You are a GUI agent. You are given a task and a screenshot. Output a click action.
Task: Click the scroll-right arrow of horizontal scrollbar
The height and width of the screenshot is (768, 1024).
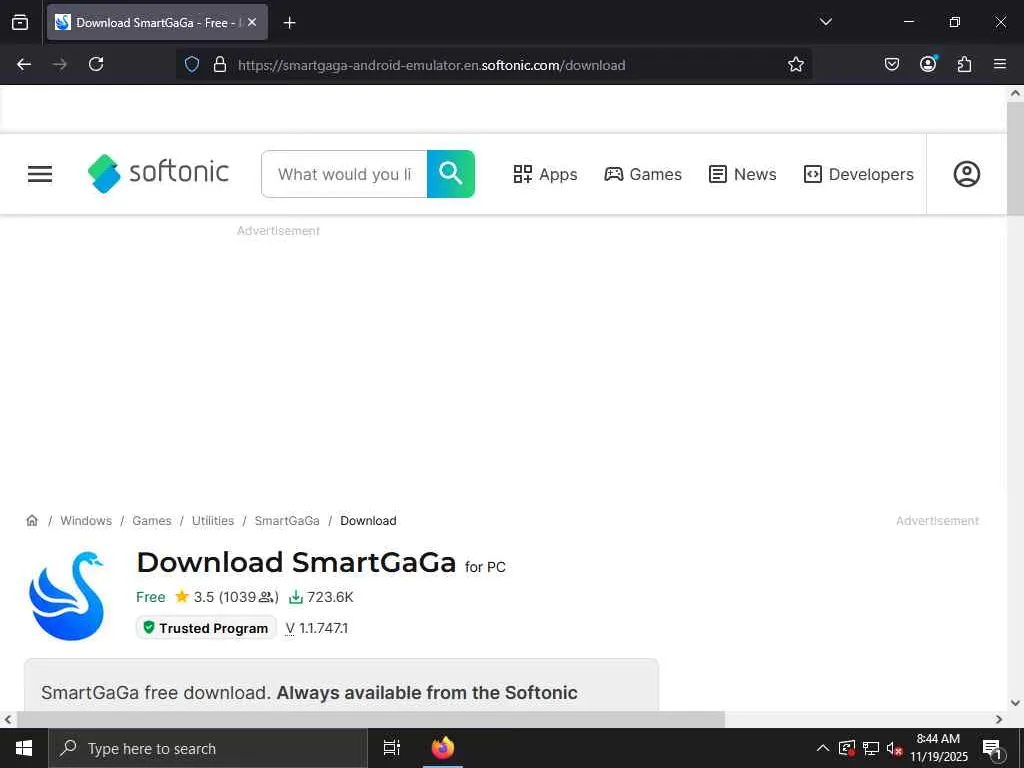click(999, 719)
